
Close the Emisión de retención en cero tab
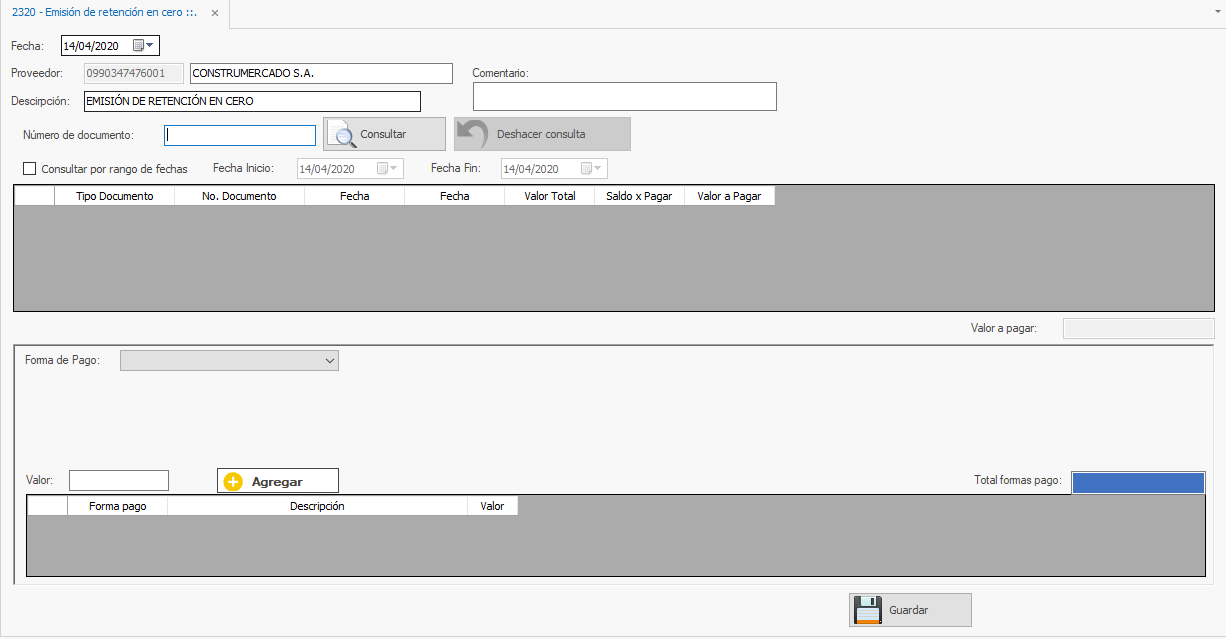tap(214, 13)
